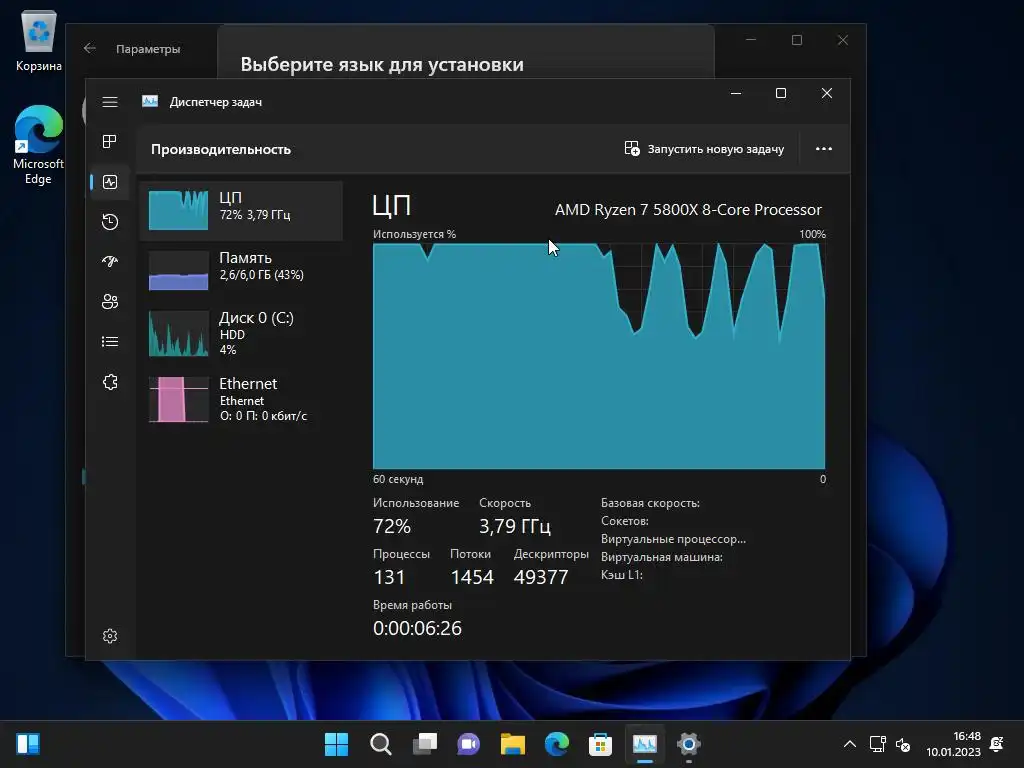Select the Диск 0 (C:) performance entry
The height and width of the screenshot is (768, 1024).
coord(241,333)
